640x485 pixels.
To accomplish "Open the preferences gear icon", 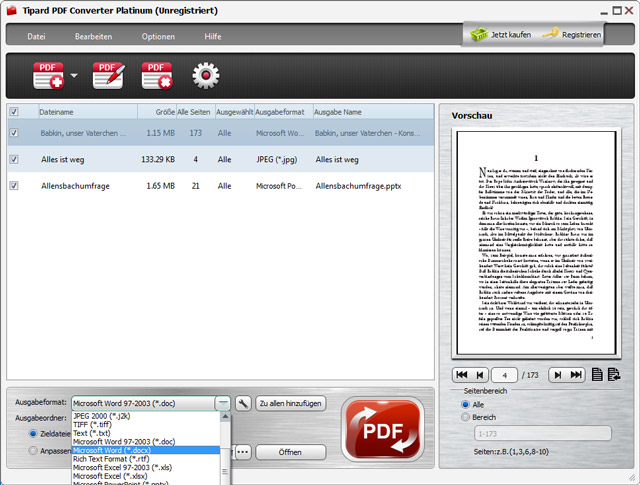I will pyautogui.click(x=206, y=76).
